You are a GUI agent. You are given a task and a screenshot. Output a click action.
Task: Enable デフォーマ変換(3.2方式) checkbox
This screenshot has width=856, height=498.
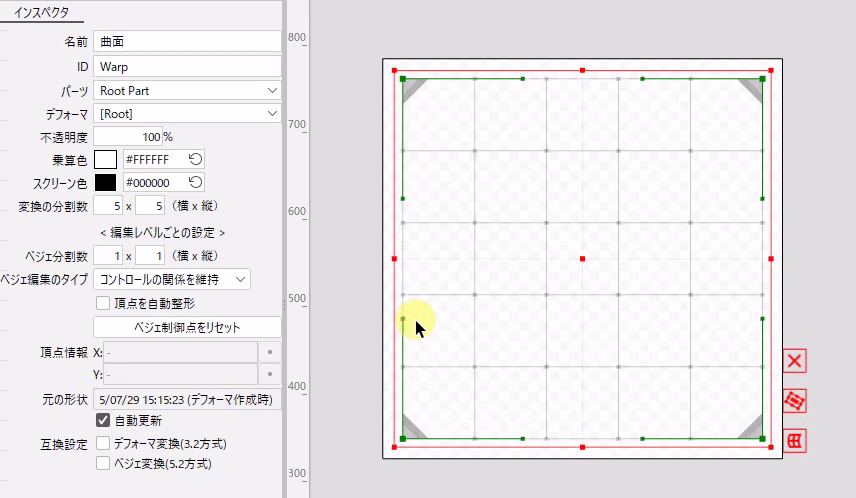pyautogui.click(x=102, y=443)
